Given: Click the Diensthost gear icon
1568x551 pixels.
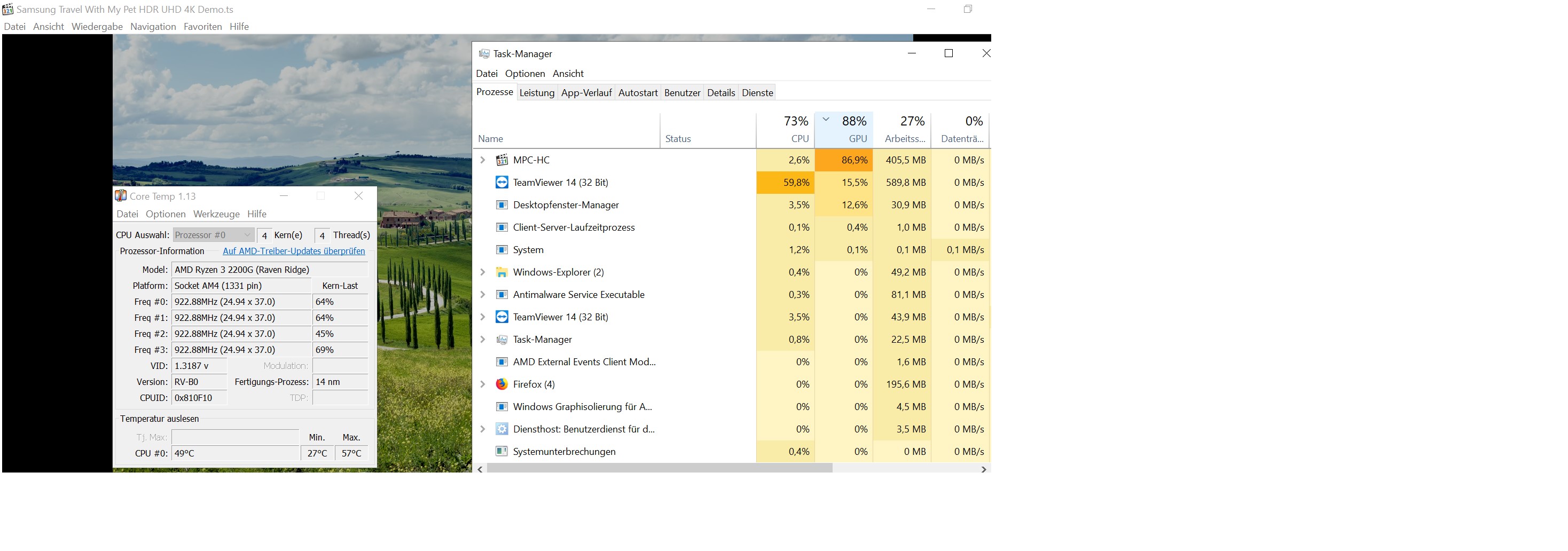Looking at the screenshot, I should [x=501, y=429].
